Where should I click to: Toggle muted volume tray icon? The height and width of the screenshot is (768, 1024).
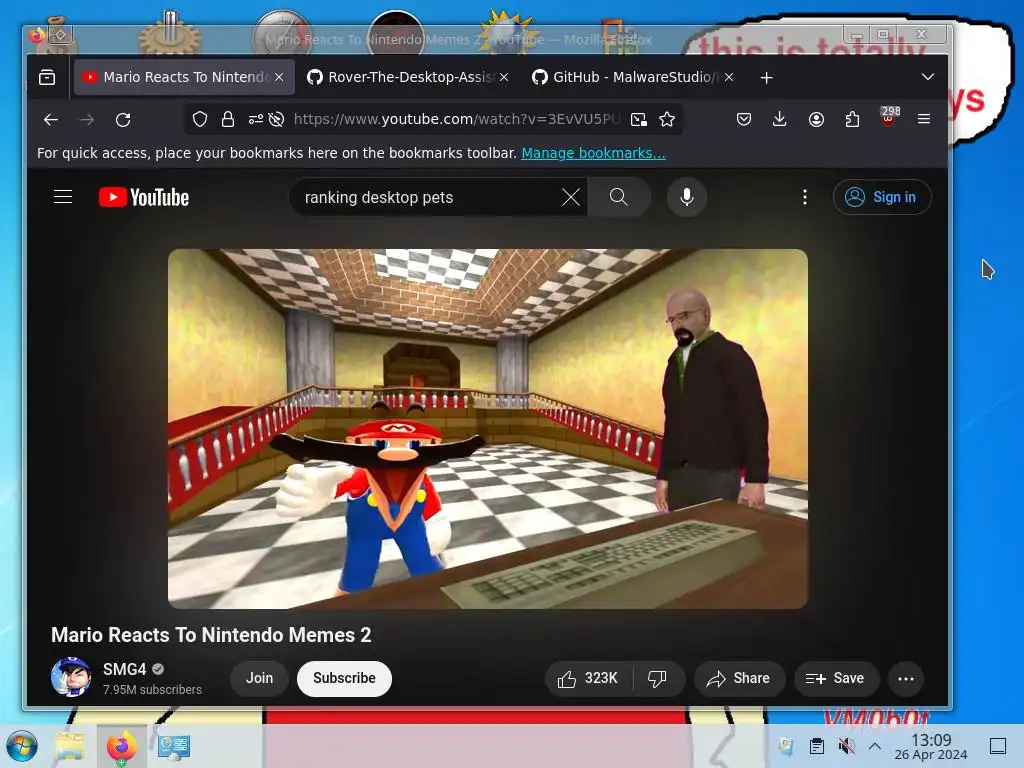846,746
